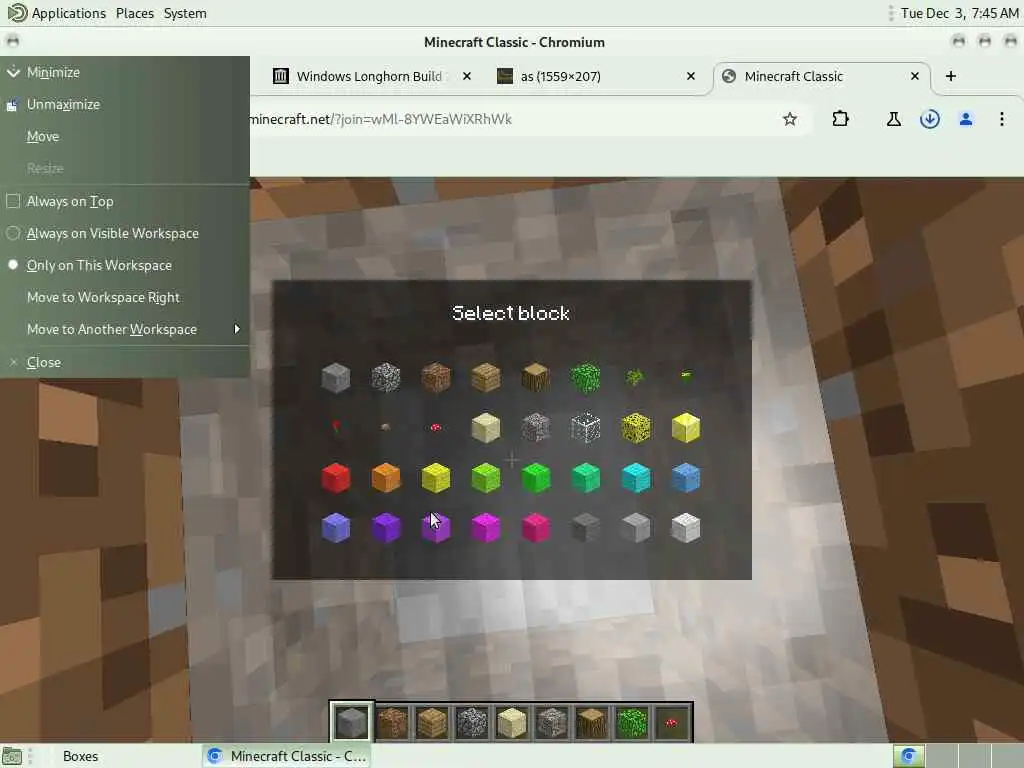Click the Minecraft Classic taskbar button
This screenshot has height=768, width=1024.
click(x=286, y=756)
